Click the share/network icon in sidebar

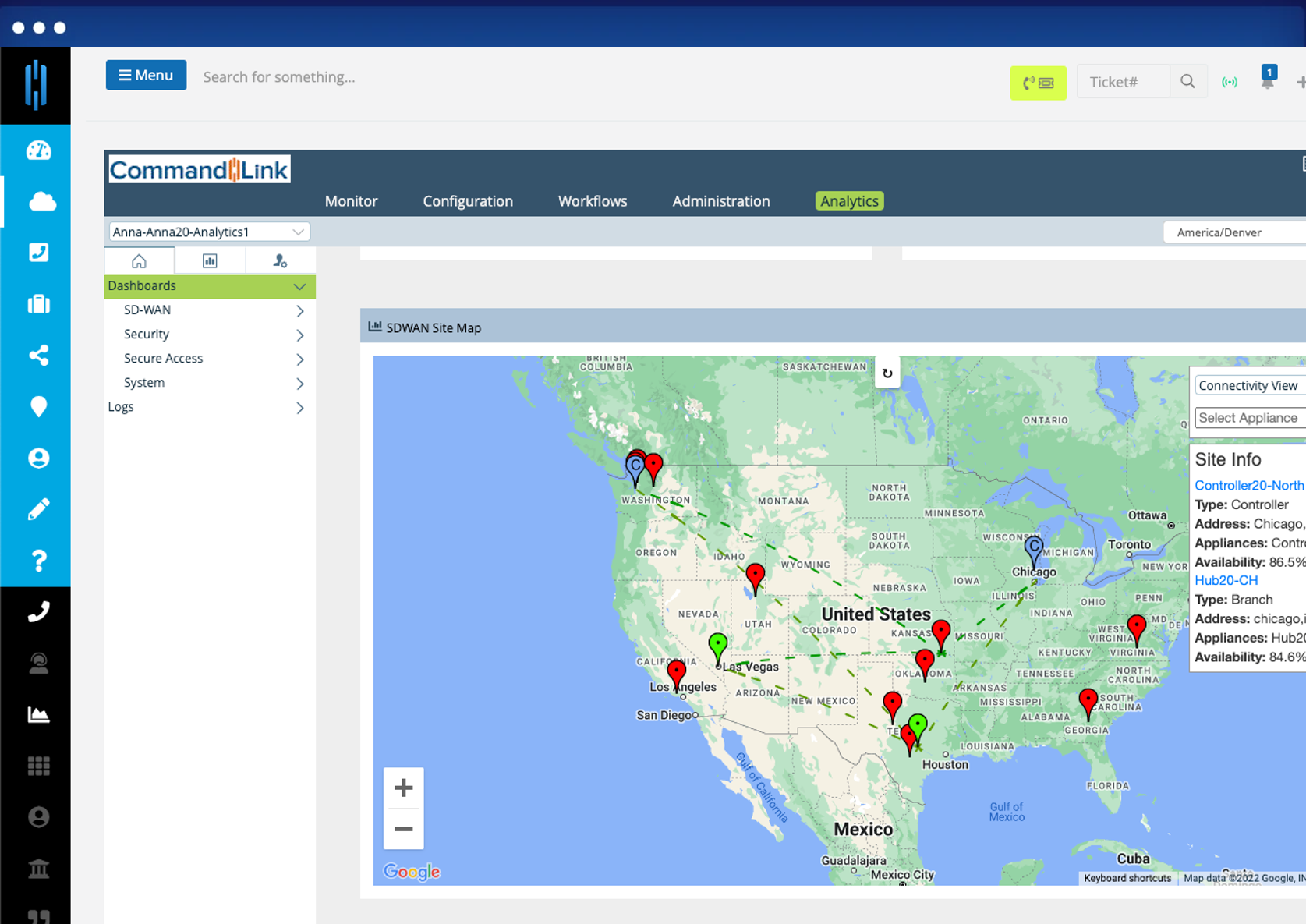tap(38, 356)
